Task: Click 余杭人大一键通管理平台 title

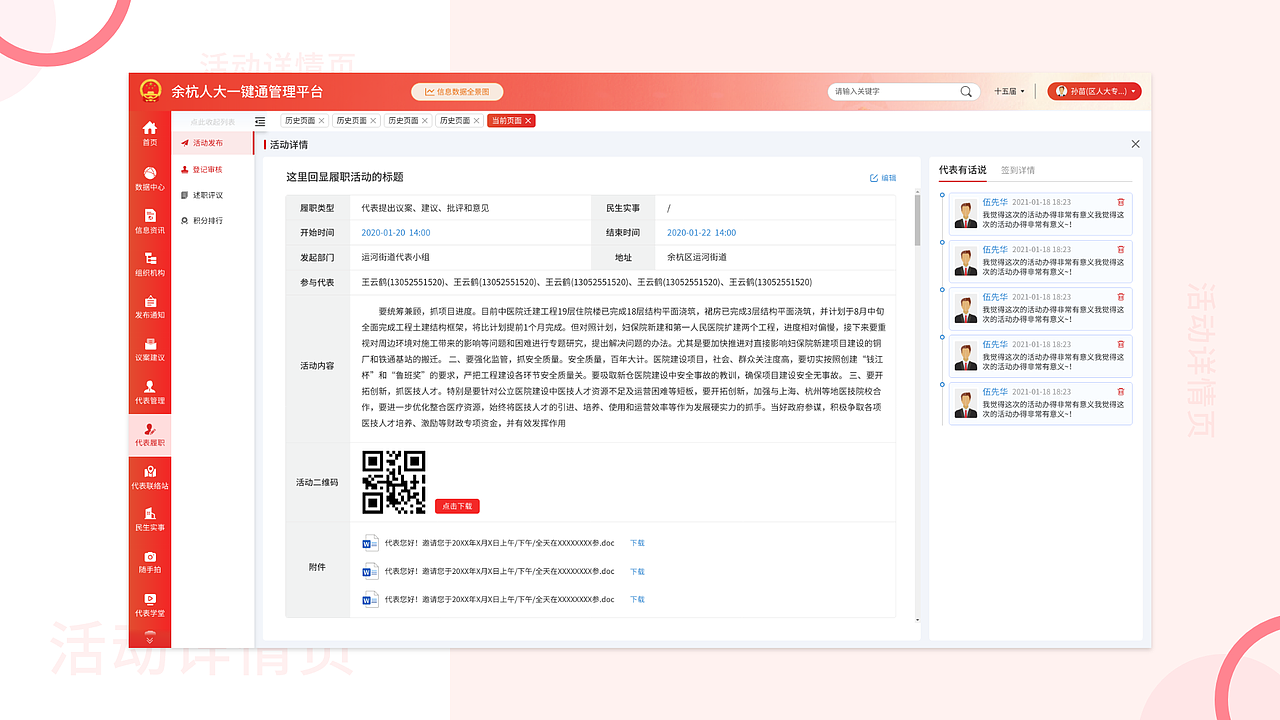Action: tap(247, 91)
